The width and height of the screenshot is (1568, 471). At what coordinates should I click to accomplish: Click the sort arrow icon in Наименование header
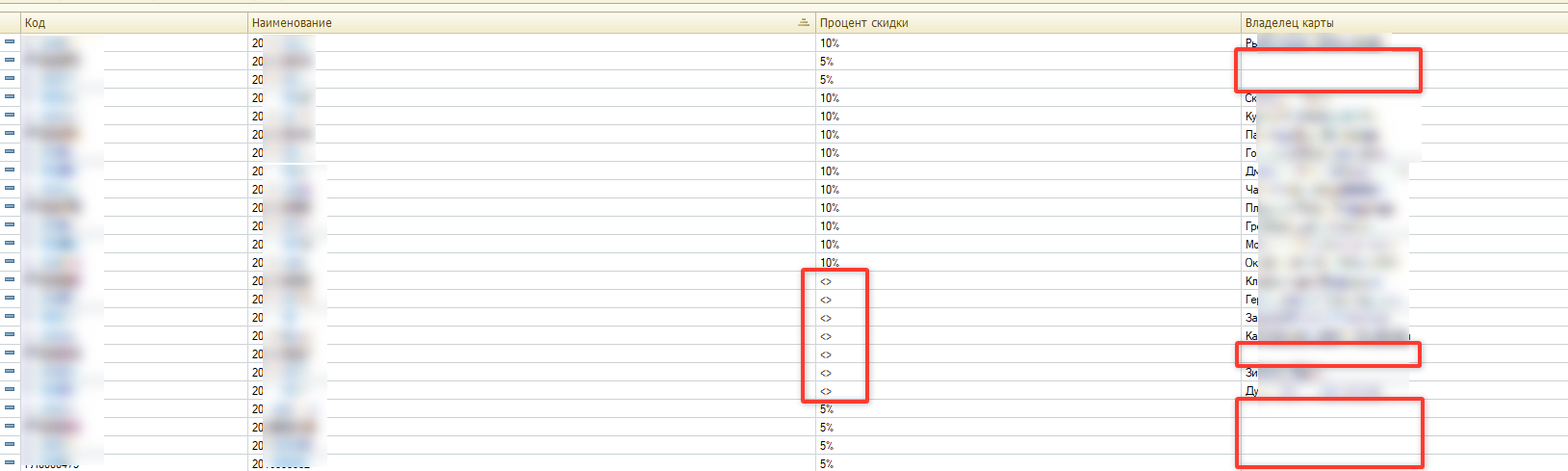click(x=804, y=22)
